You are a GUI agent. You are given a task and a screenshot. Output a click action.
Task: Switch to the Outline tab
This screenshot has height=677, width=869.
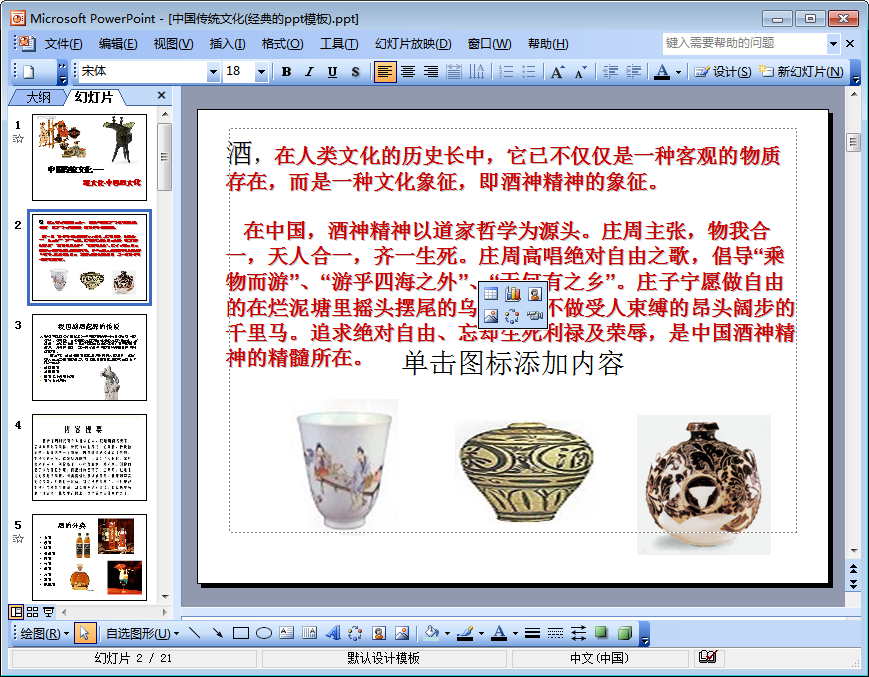(39, 98)
